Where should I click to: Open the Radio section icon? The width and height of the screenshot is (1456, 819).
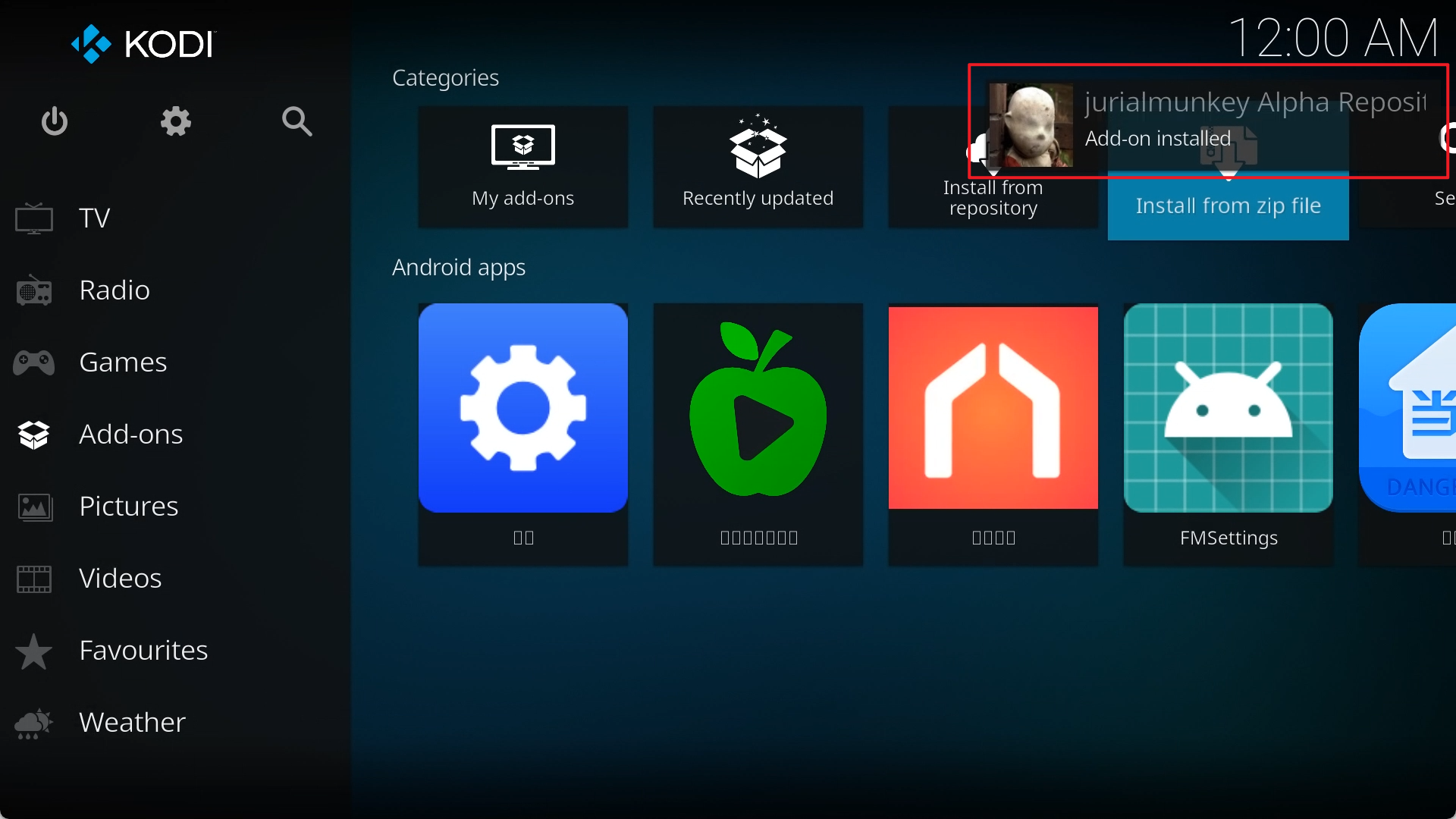click(x=34, y=290)
